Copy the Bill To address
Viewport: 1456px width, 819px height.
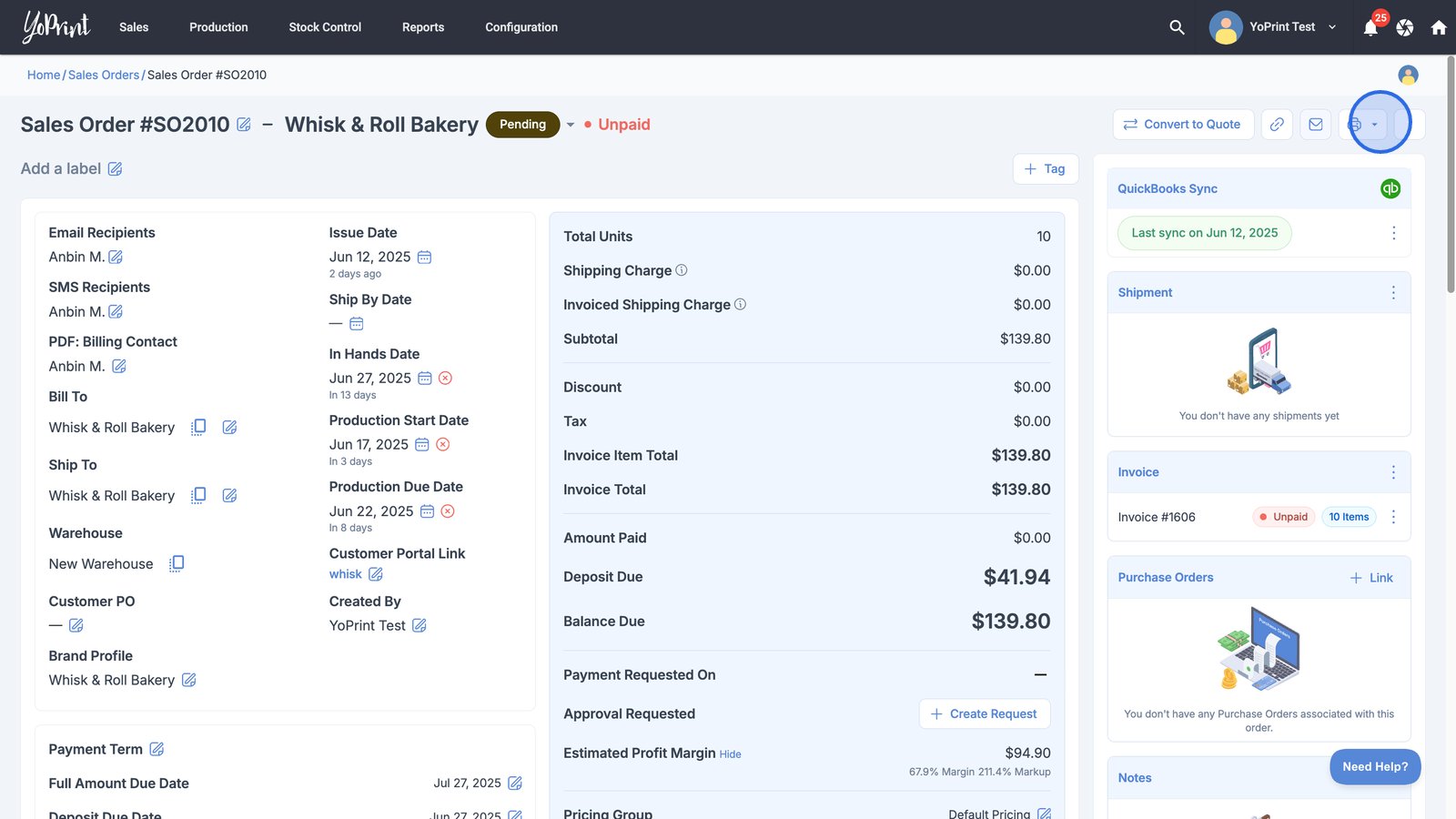click(198, 427)
